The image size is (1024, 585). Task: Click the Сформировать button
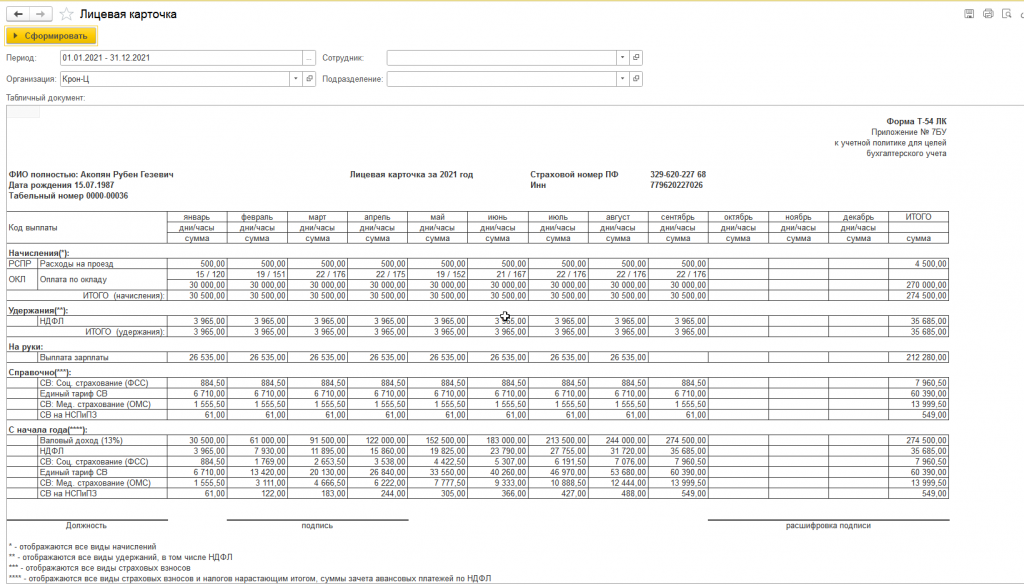click(51, 36)
